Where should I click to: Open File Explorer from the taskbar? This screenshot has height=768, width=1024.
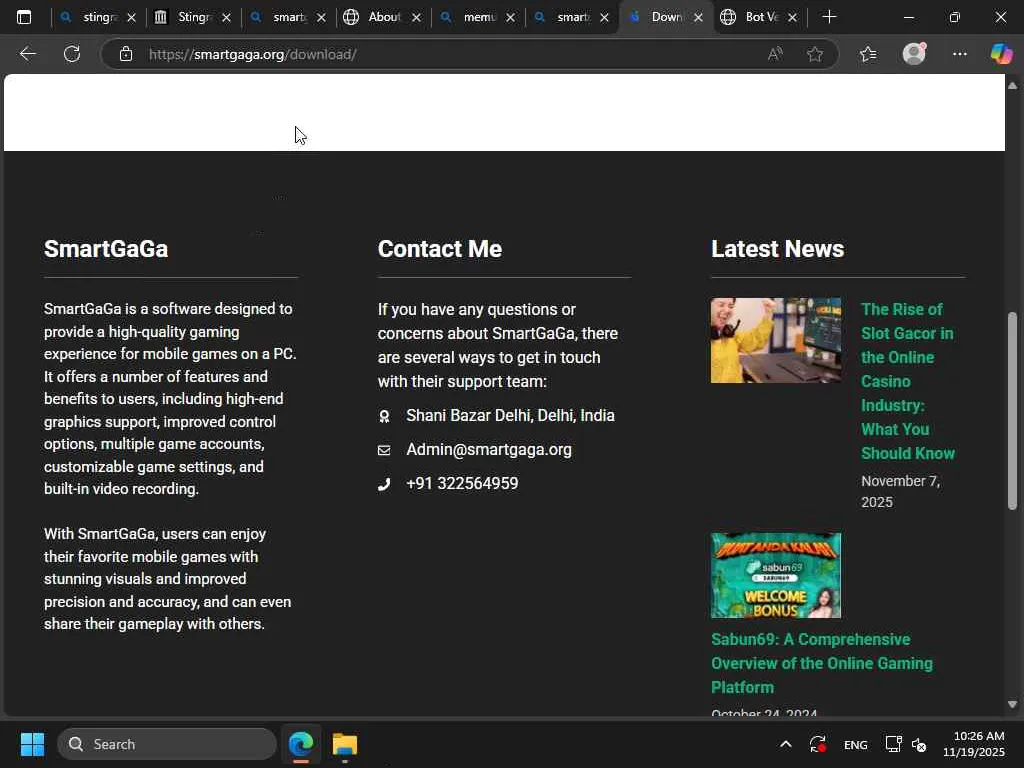345,744
